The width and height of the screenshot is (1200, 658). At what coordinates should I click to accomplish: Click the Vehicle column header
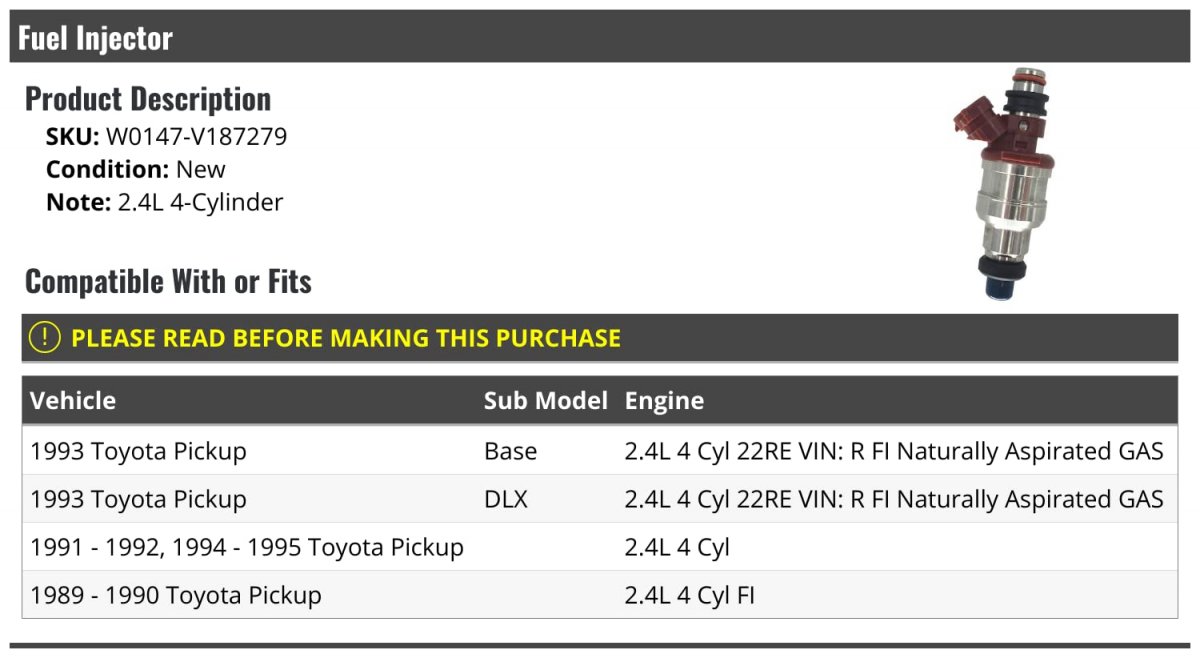[x=73, y=401]
